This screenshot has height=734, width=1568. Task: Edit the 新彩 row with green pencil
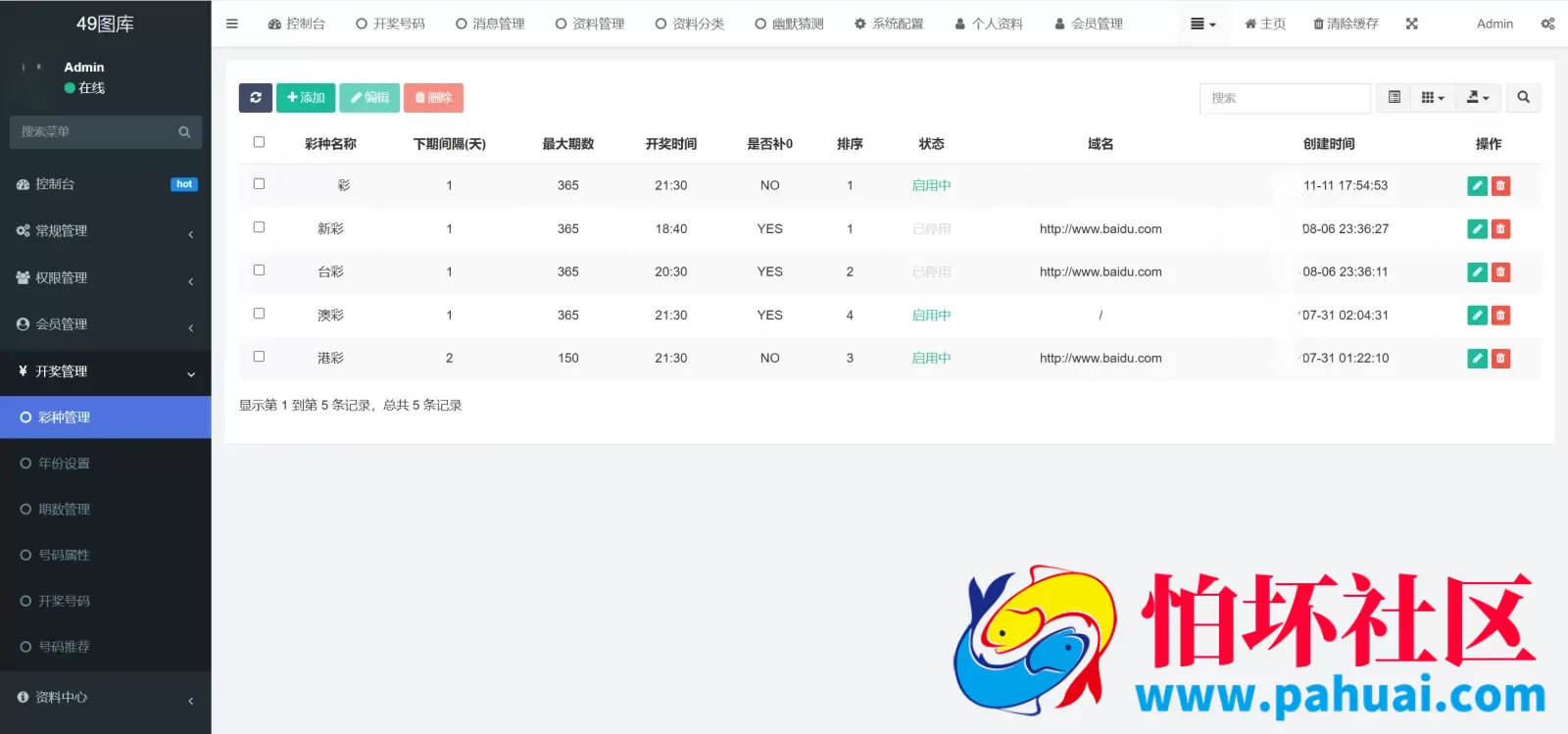[x=1477, y=229]
